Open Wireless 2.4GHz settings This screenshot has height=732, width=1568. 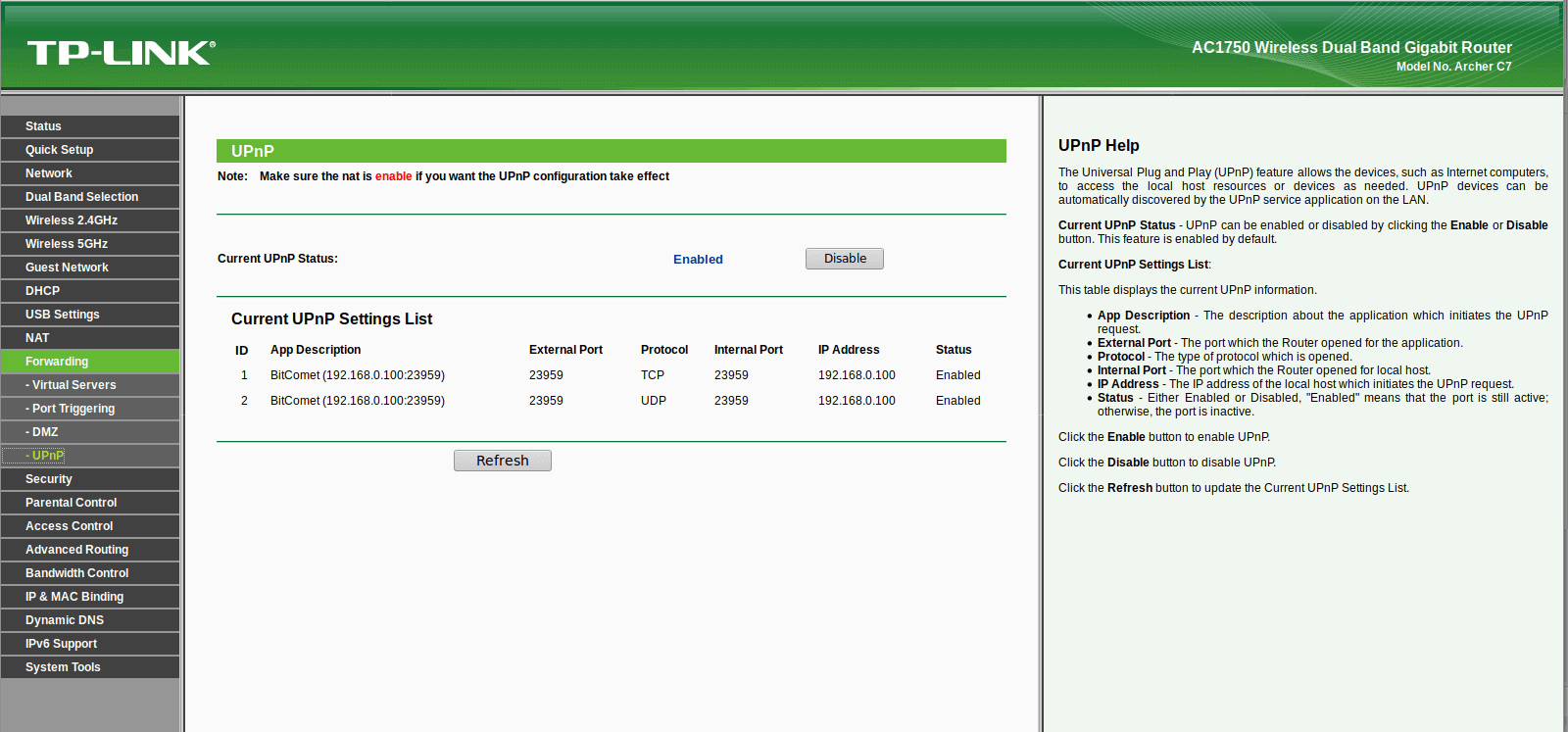click(x=90, y=220)
